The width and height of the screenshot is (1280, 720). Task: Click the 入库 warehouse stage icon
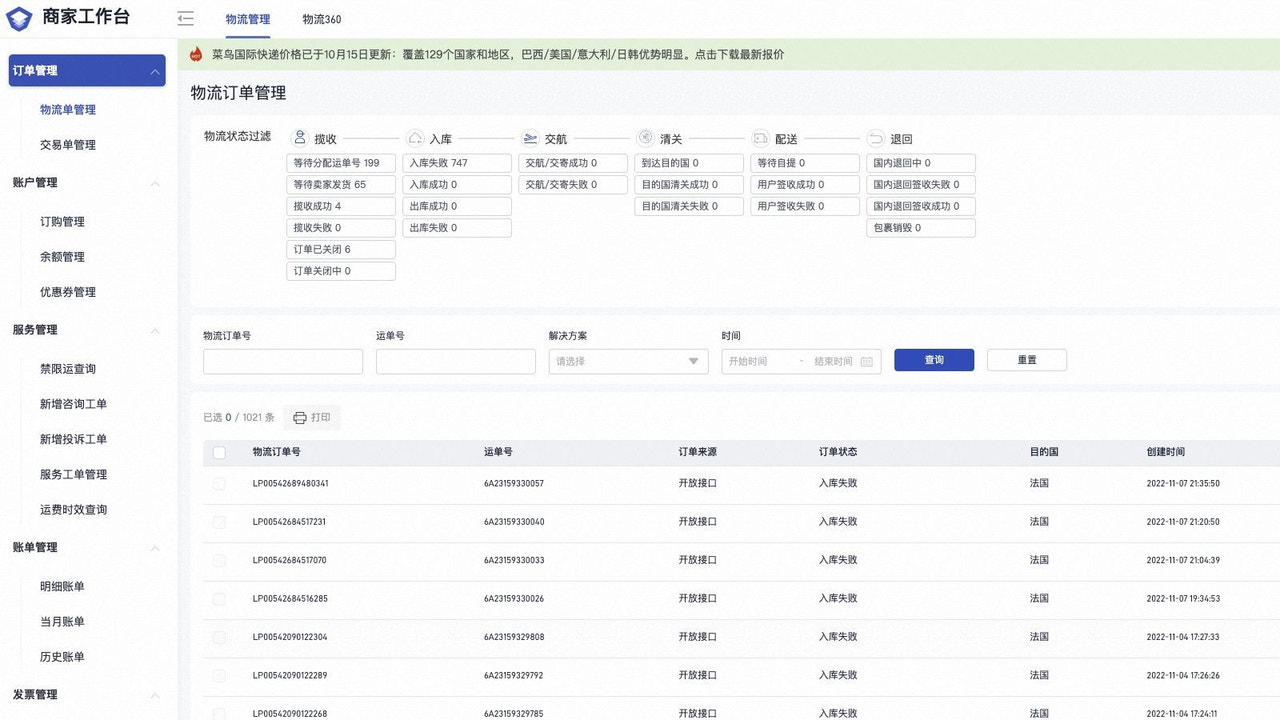[x=415, y=138]
